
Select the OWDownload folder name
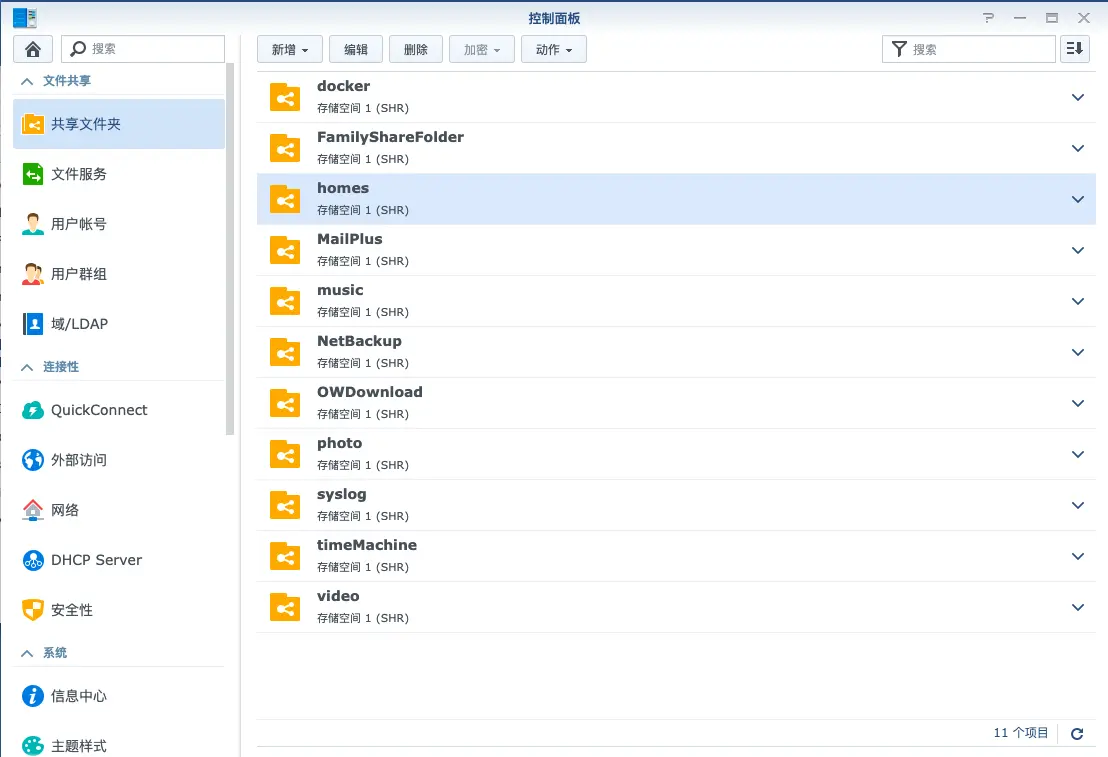[370, 392]
